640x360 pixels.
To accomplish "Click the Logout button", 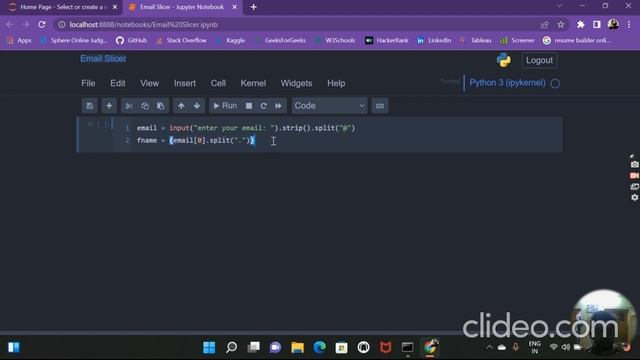I will coord(539,60).
